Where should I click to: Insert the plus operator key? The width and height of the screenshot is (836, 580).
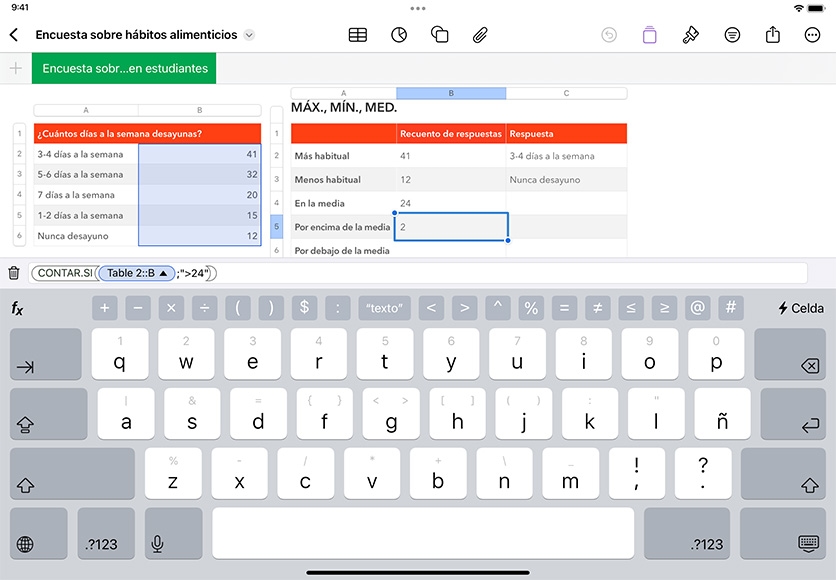[x=104, y=308]
